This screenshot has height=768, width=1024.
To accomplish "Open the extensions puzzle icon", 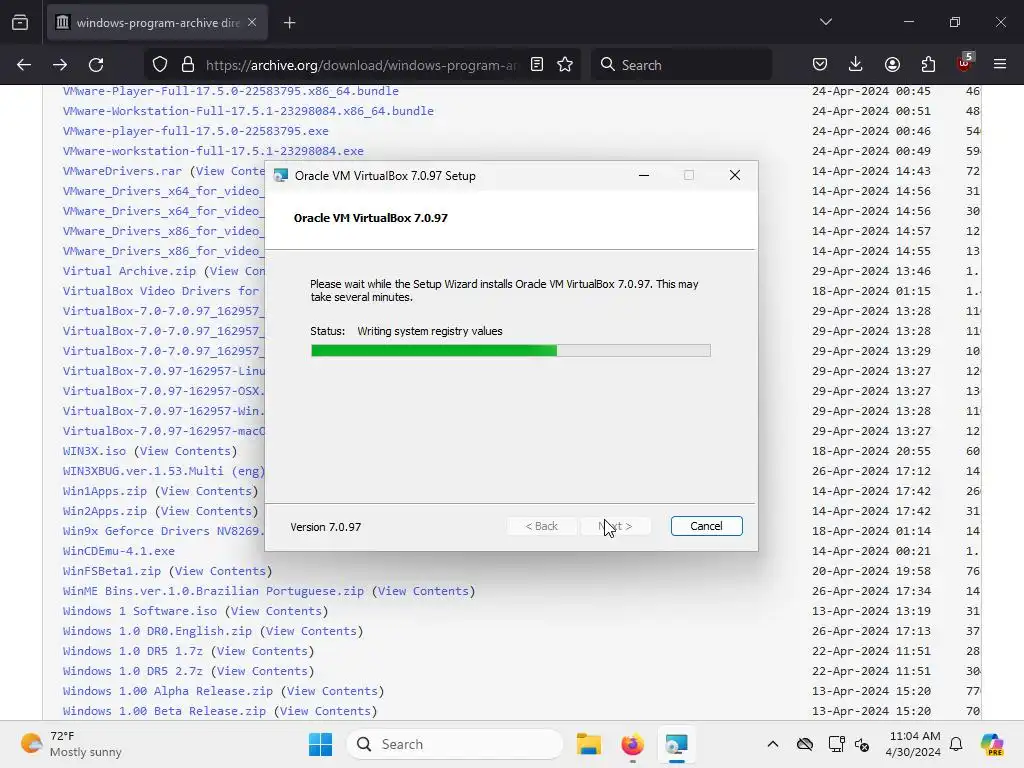I will pyautogui.click(x=928, y=64).
